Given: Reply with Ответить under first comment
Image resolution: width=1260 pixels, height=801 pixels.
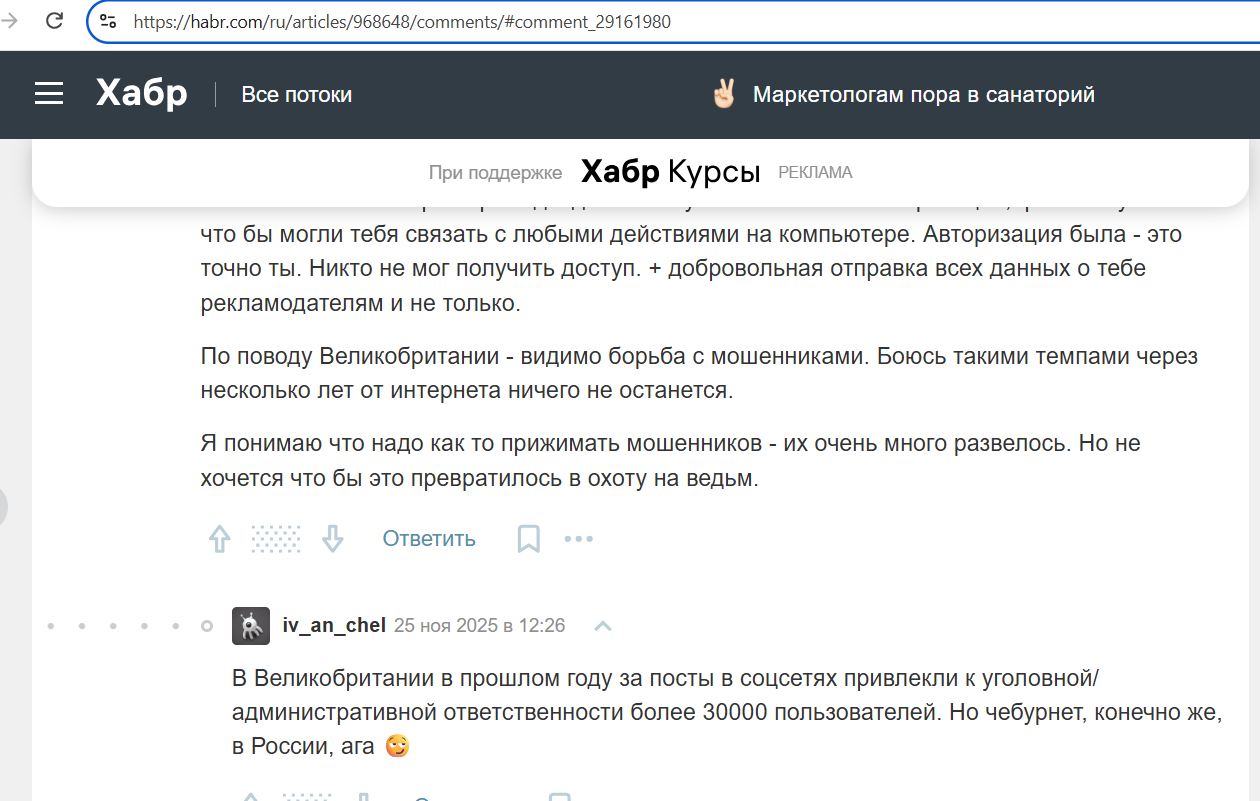Looking at the screenshot, I should tap(429, 539).
